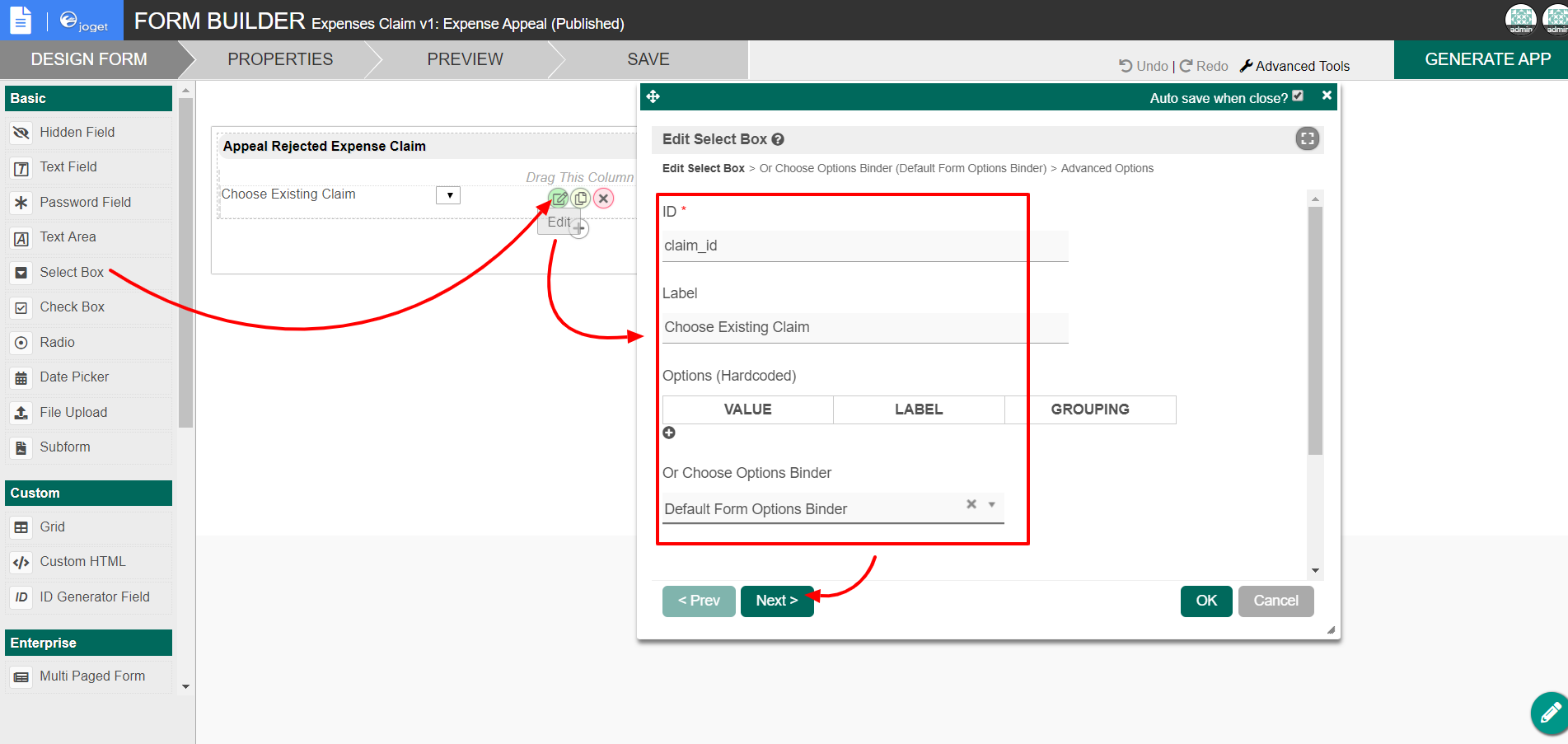Delete the Choose Existing Claim field
The height and width of the screenshot is (744, 1568).
tap(604, 199)
